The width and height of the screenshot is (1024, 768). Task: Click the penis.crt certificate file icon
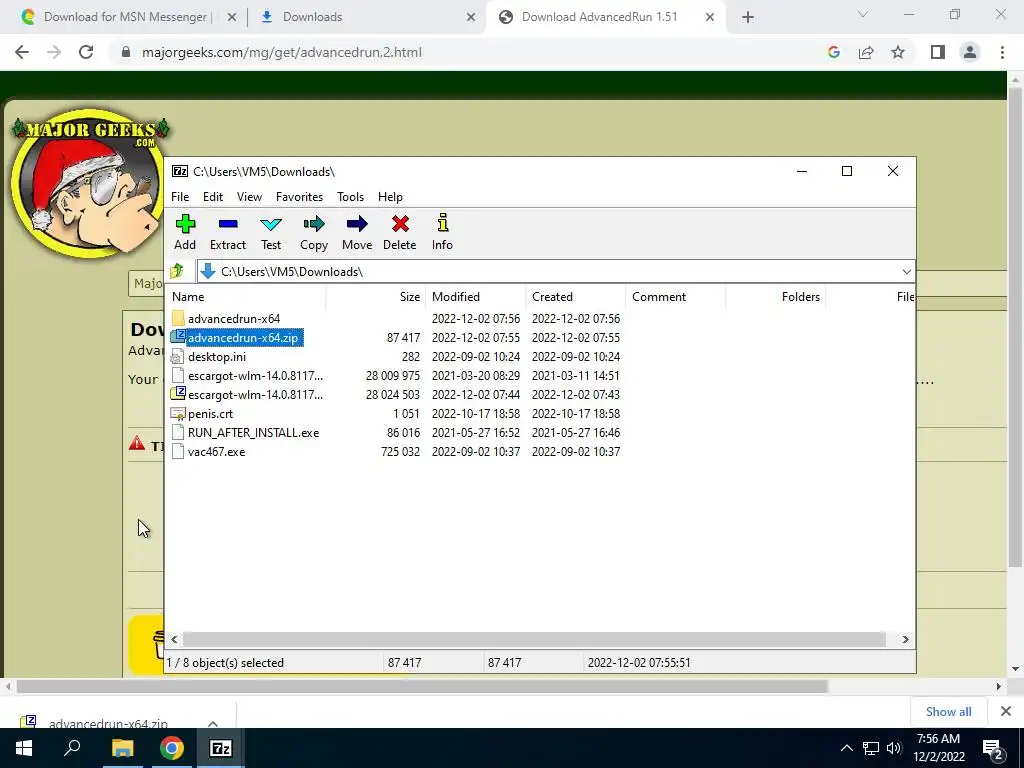click(x=178, y=413)
